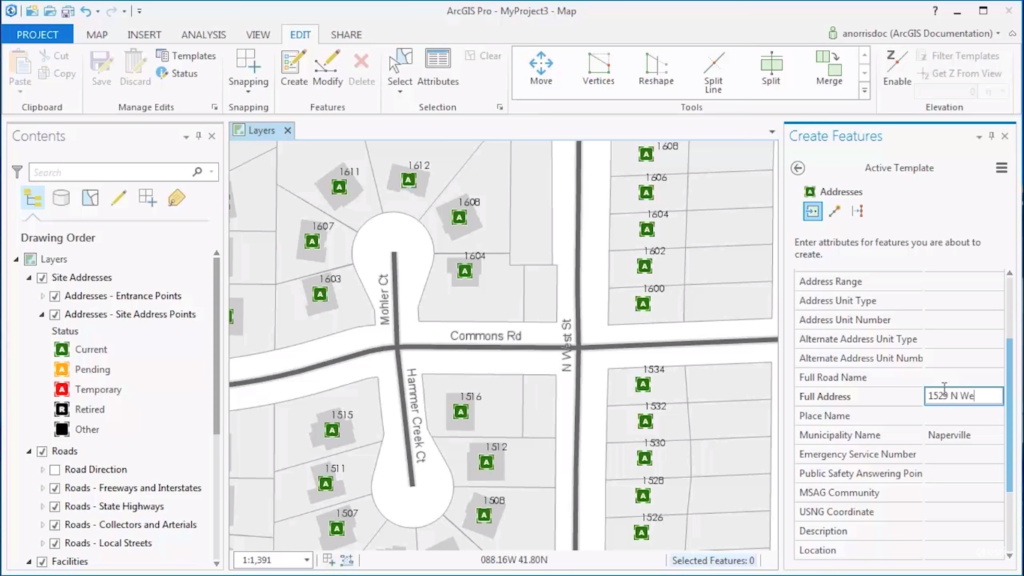Image resolution: width=1024 pixels, height=576 pixels.
Task: Show list by data source
Action: click(61, 197)
